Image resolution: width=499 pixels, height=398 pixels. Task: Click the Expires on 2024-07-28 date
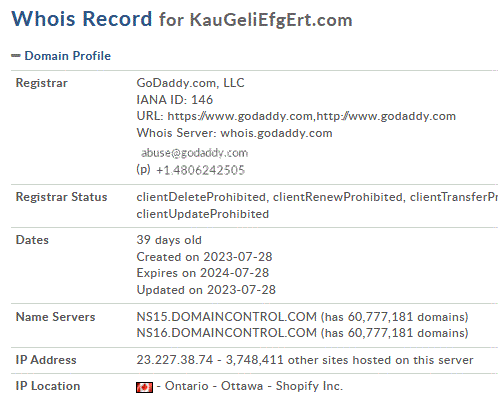click(x=202, y=273)
